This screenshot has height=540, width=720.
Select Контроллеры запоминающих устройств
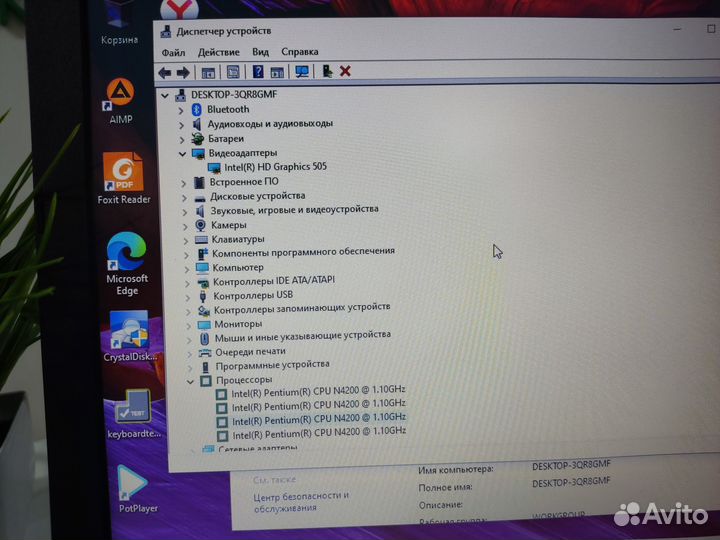(x=302, y=308)
